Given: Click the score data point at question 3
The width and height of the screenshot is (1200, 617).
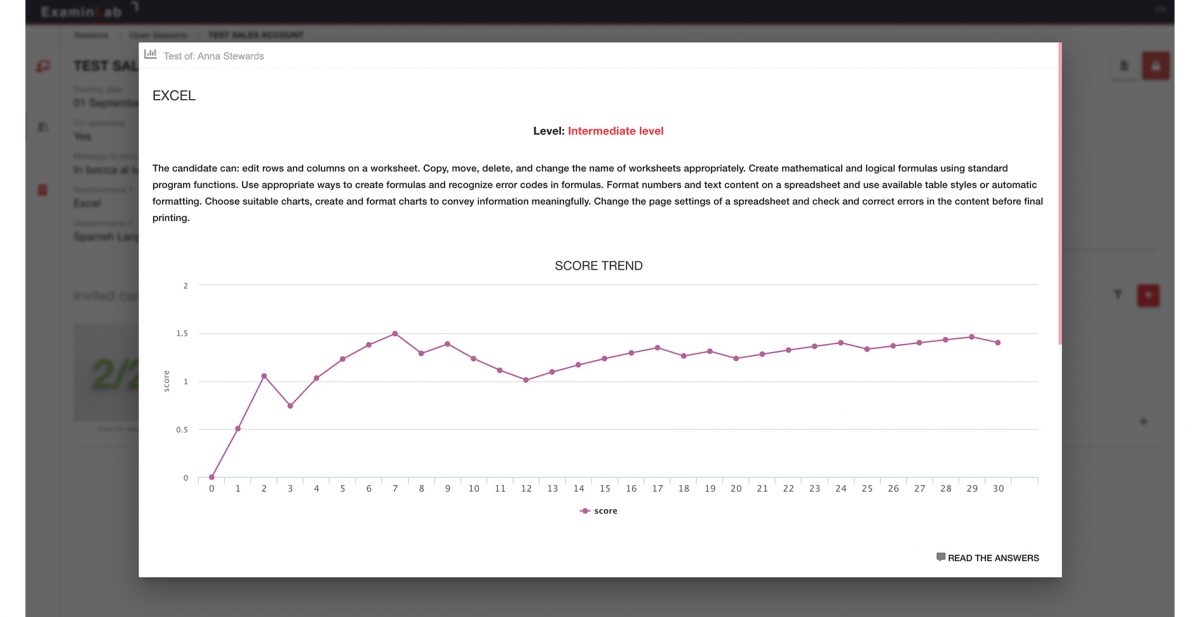Looking at the screenshot, I should [290, 405].
